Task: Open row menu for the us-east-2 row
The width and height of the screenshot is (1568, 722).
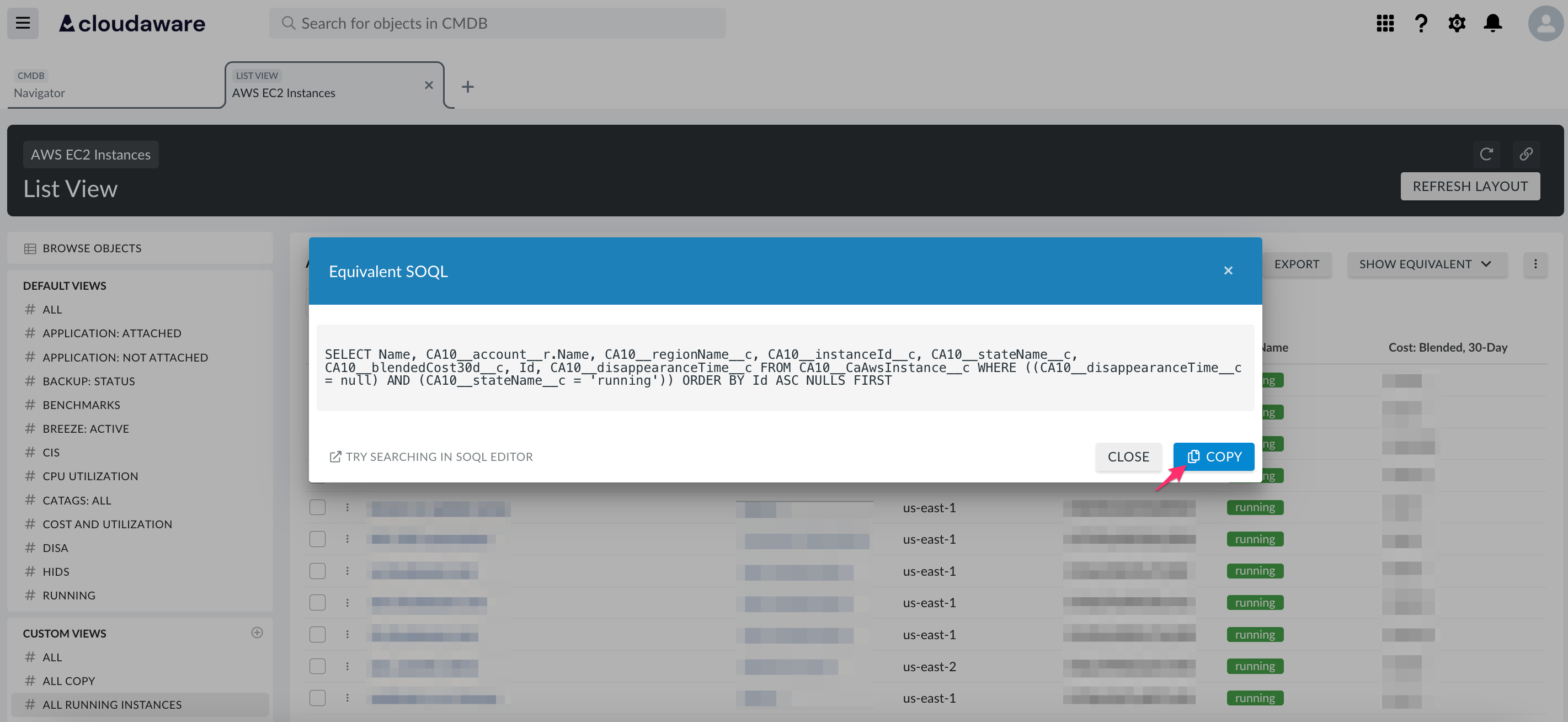Action: click(x=348, y=666)
